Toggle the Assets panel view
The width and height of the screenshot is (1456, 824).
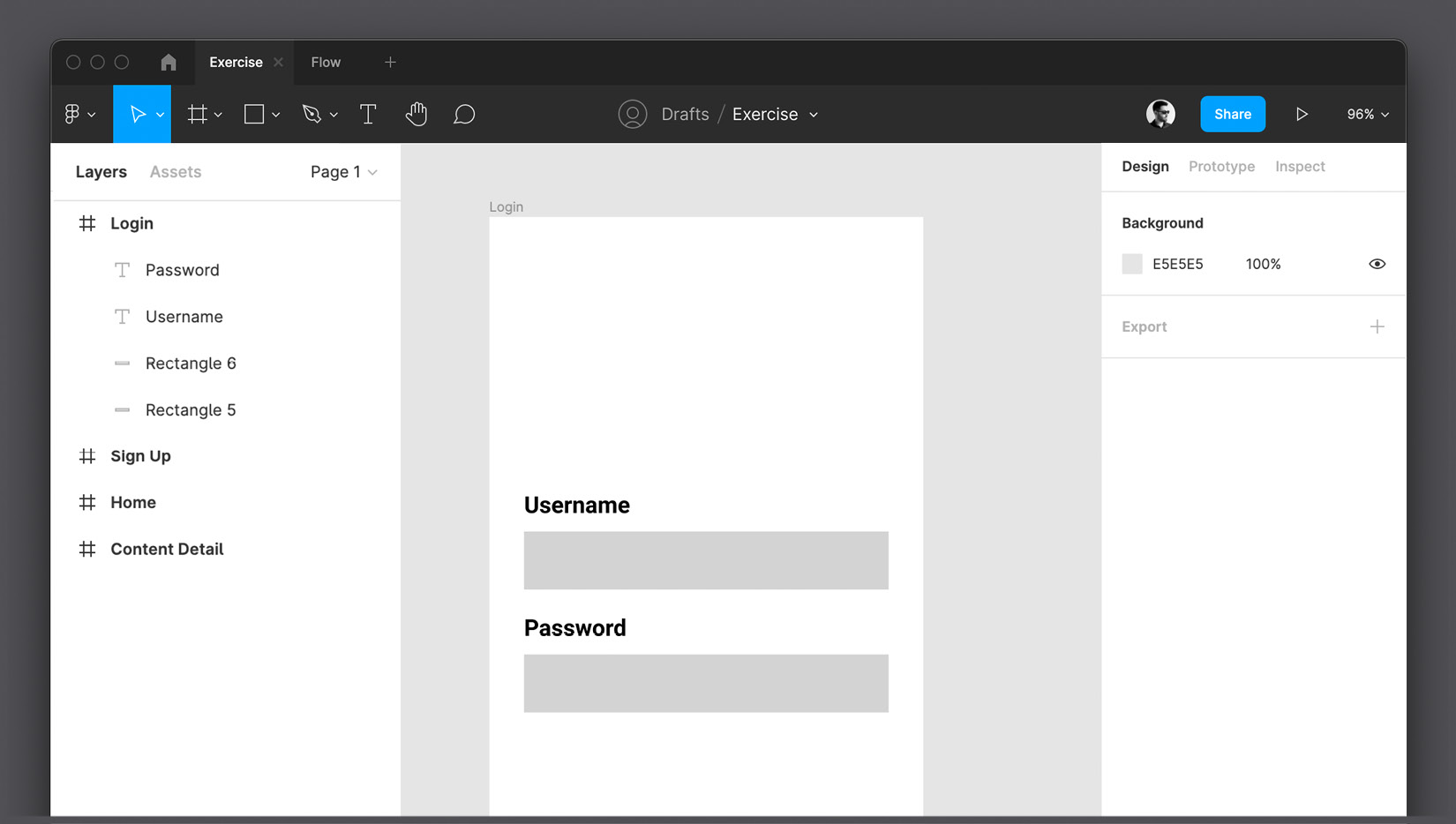175,171
